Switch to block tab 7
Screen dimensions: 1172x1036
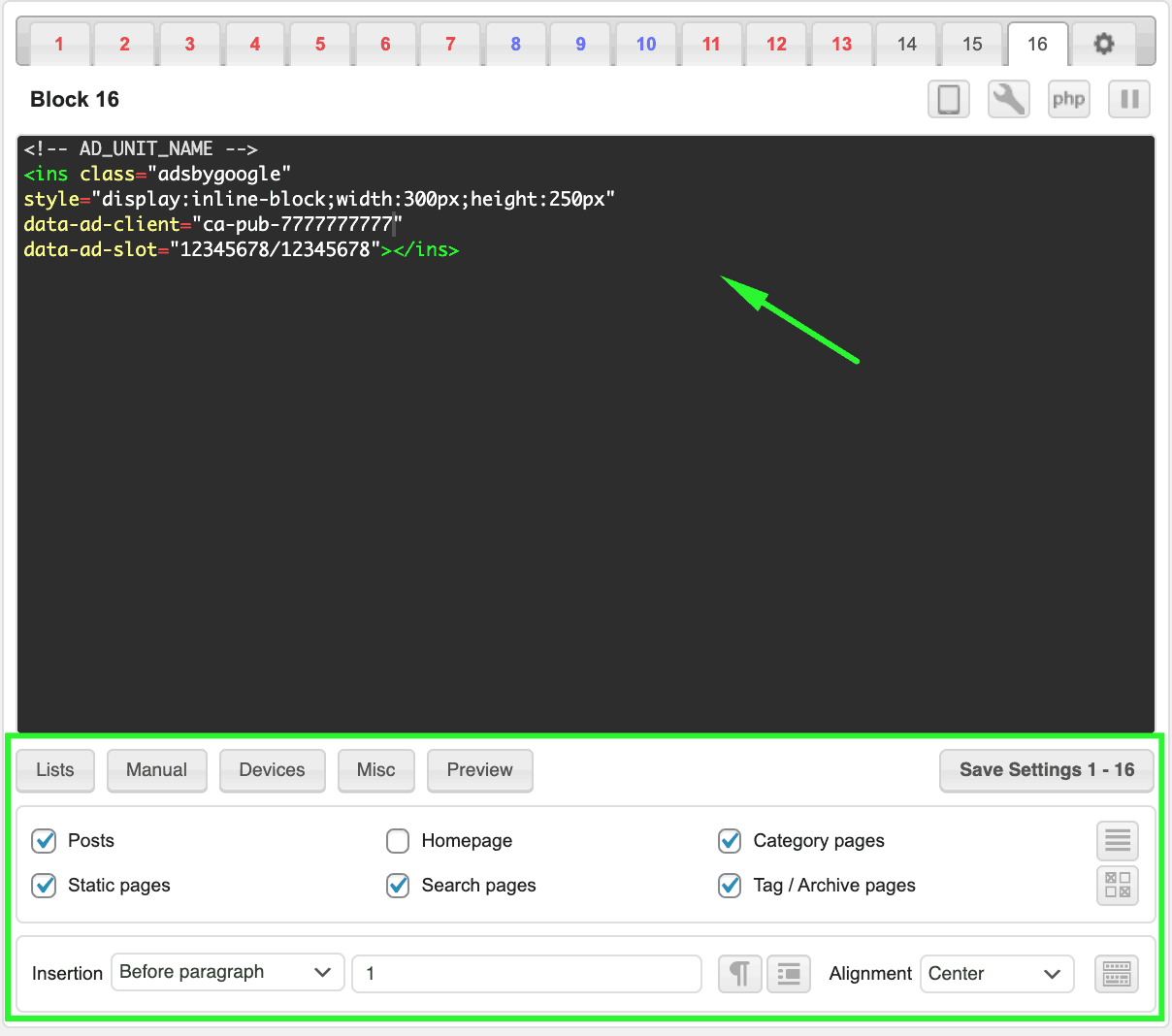point(450,45)
